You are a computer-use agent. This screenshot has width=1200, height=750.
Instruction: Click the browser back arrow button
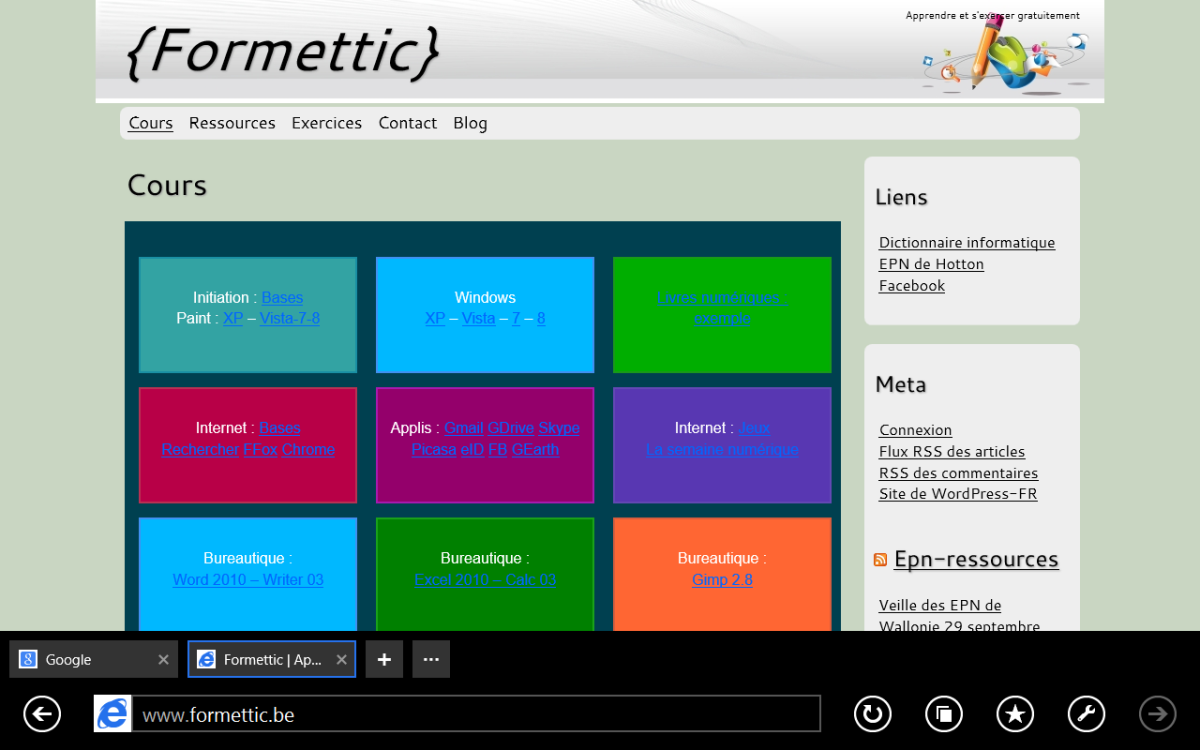click(x=42, y=714)
